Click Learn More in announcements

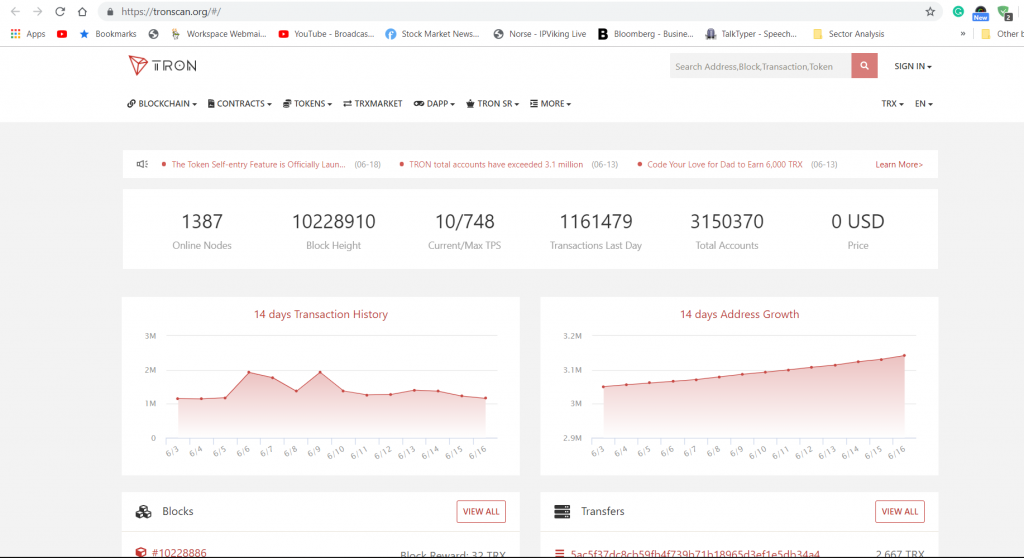click(899, 165)
